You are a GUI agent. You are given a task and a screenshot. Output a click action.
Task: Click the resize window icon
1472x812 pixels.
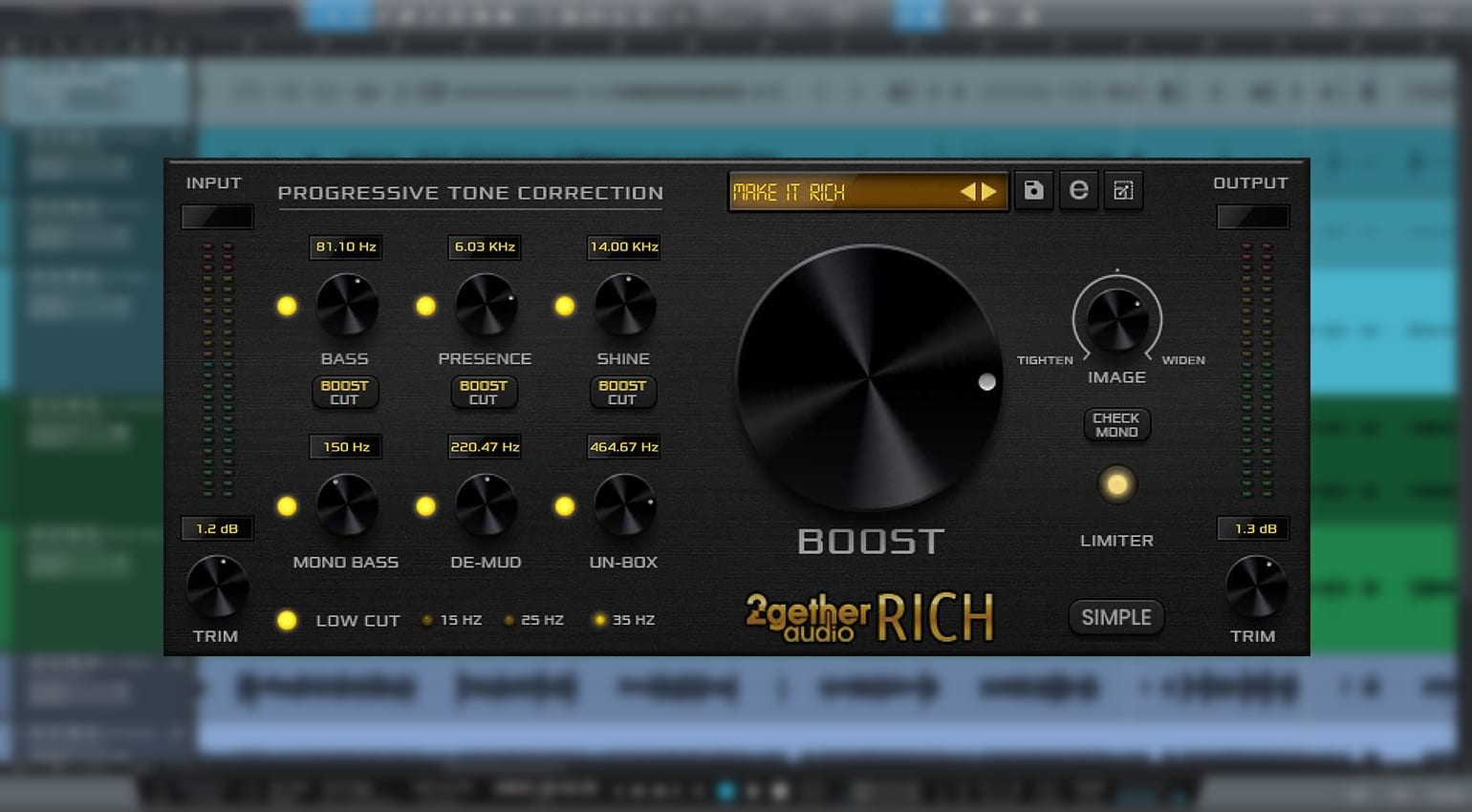[1123, 190]
